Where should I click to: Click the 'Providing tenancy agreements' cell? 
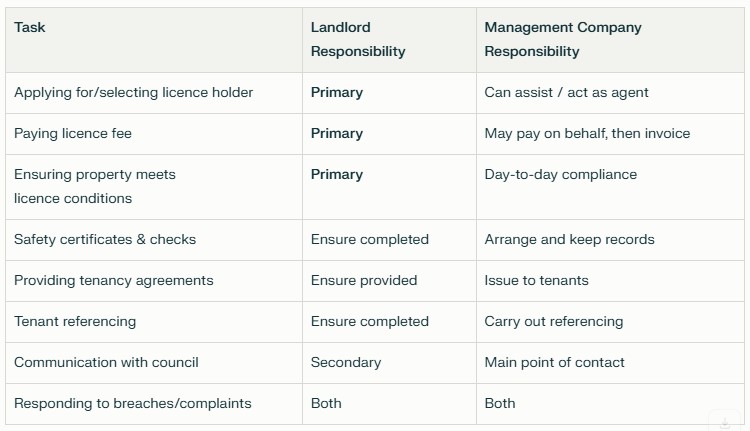(114, 280)
